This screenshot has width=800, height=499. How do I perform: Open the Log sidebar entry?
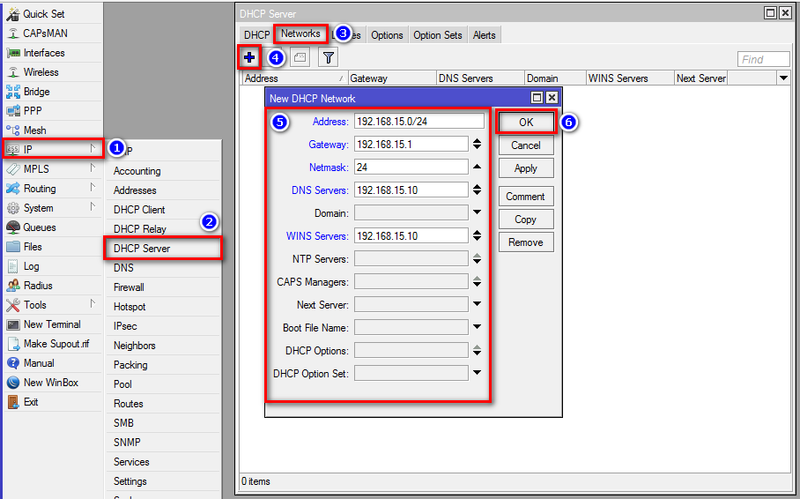pos(32,266)
